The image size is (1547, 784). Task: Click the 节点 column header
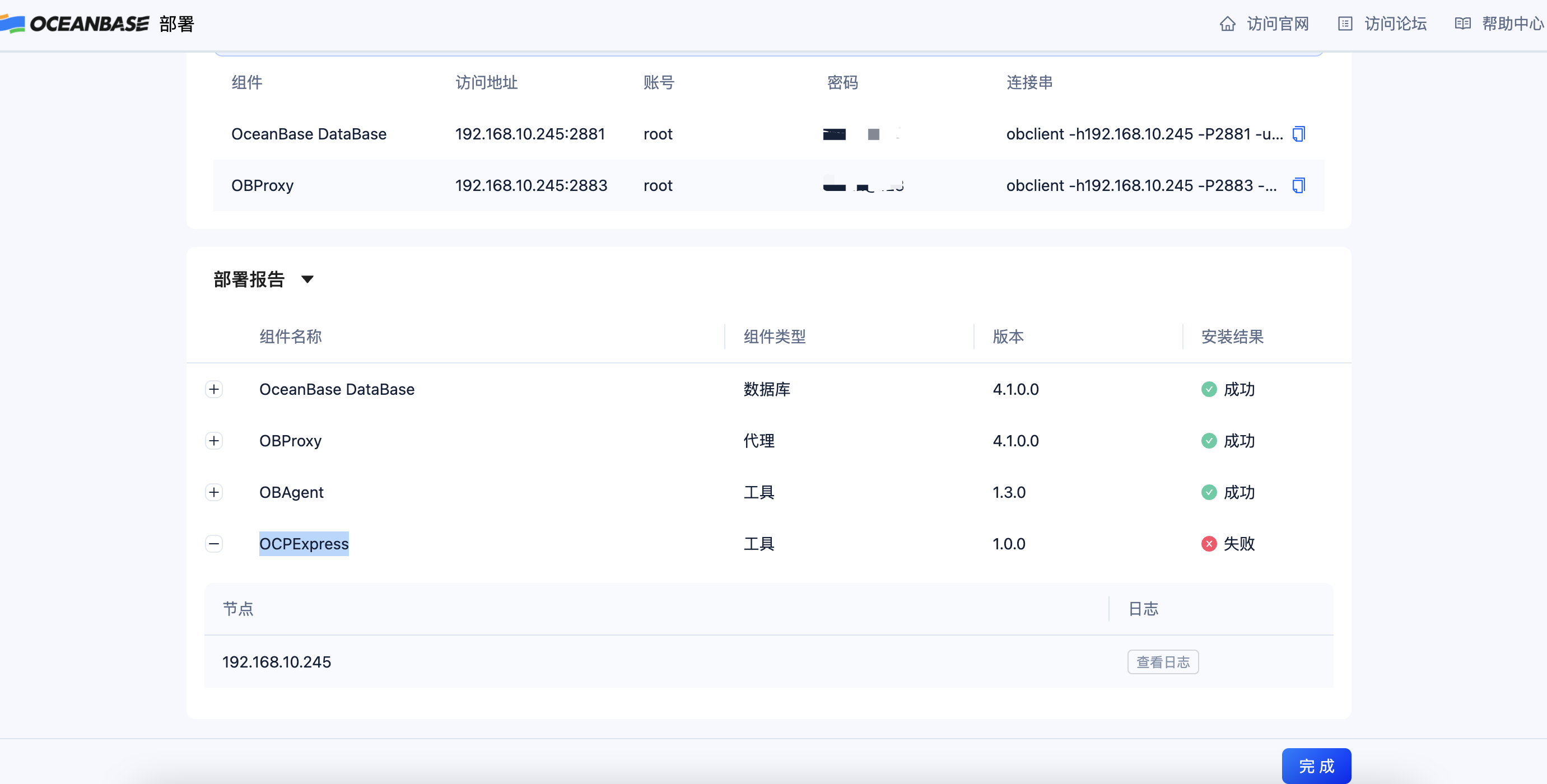pos(238,609)
